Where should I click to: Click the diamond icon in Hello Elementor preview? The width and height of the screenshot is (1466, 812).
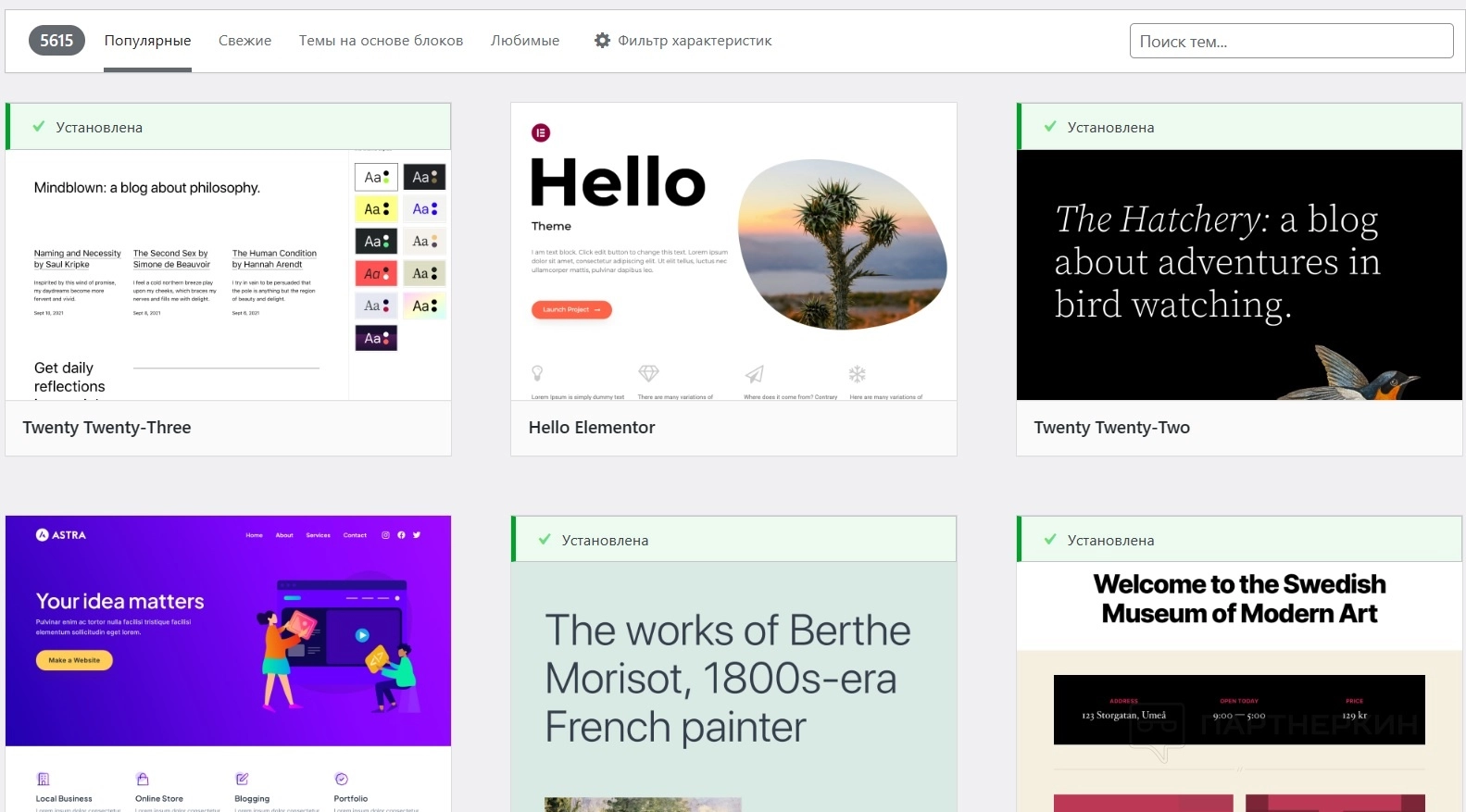[648, 373]
